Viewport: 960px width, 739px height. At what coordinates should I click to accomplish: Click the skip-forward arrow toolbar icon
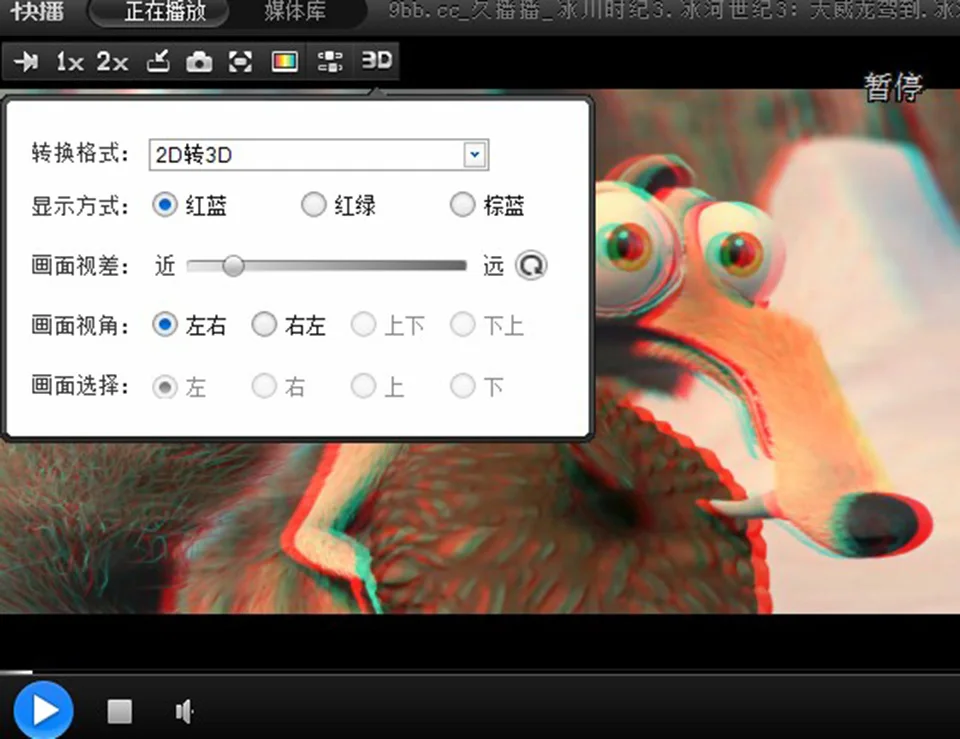pos(26,61)
